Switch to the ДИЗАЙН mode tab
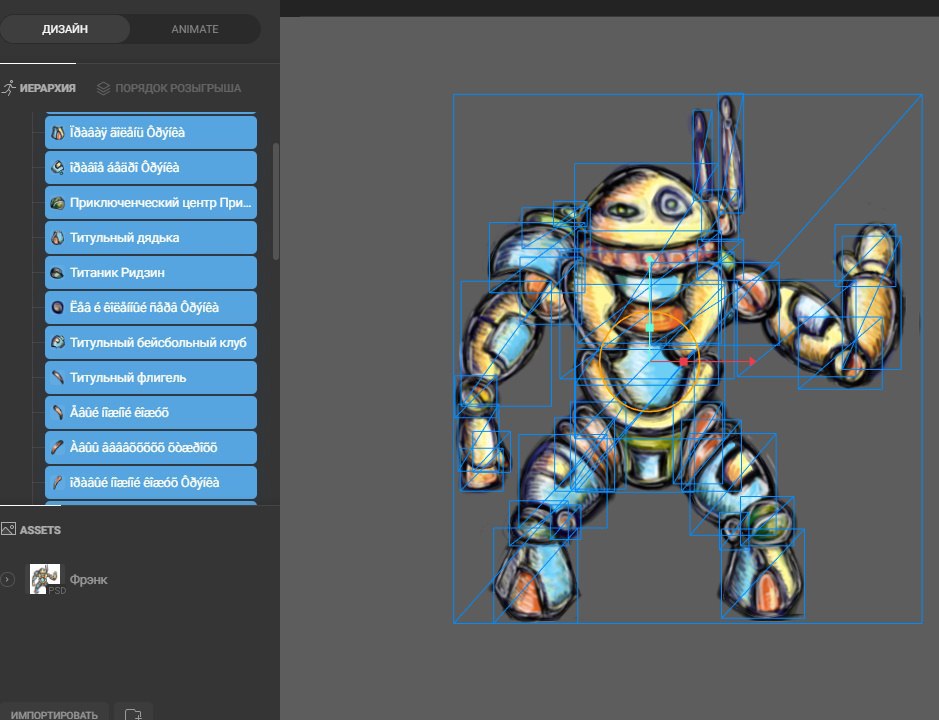Viewport: 939px width, 720px height. (65, 29)
